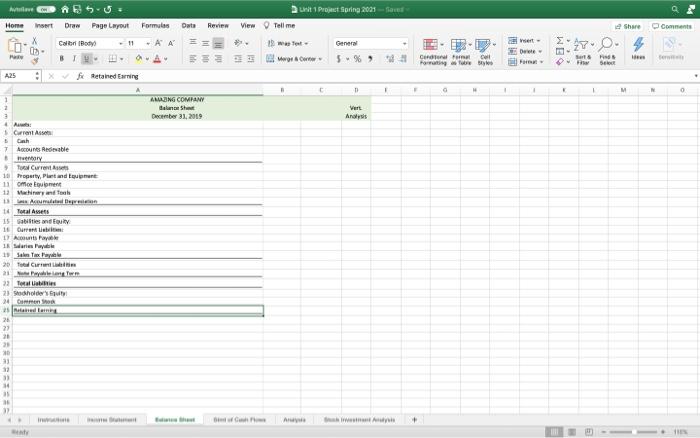This screenshot has height=438, width=700.
Task: Click the Home icon in title bar
Action: [x=65, y=9]
